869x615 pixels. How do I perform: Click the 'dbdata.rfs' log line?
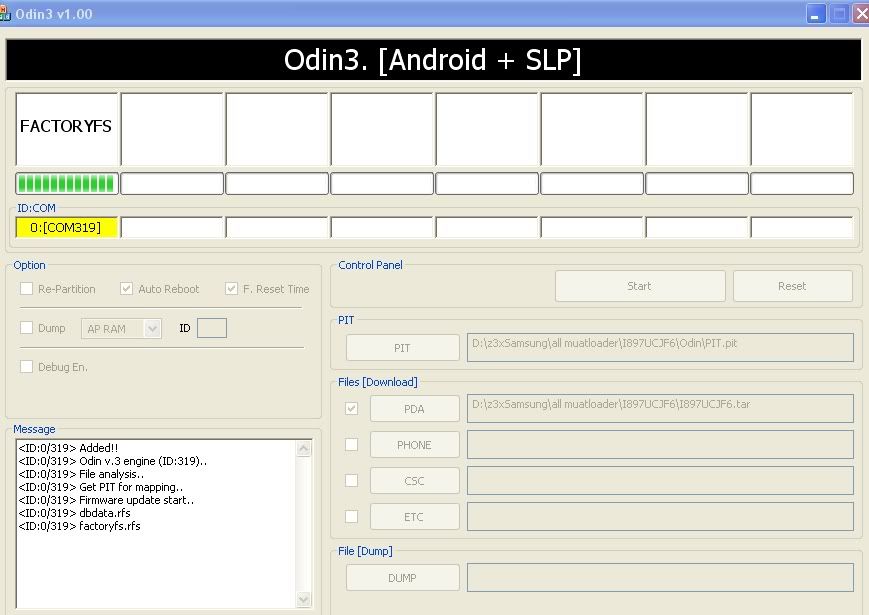[x=74, y=513]
